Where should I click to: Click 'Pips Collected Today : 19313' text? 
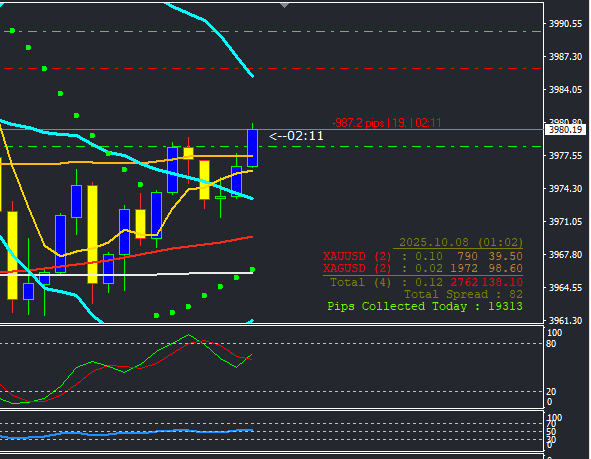point(425,306)
